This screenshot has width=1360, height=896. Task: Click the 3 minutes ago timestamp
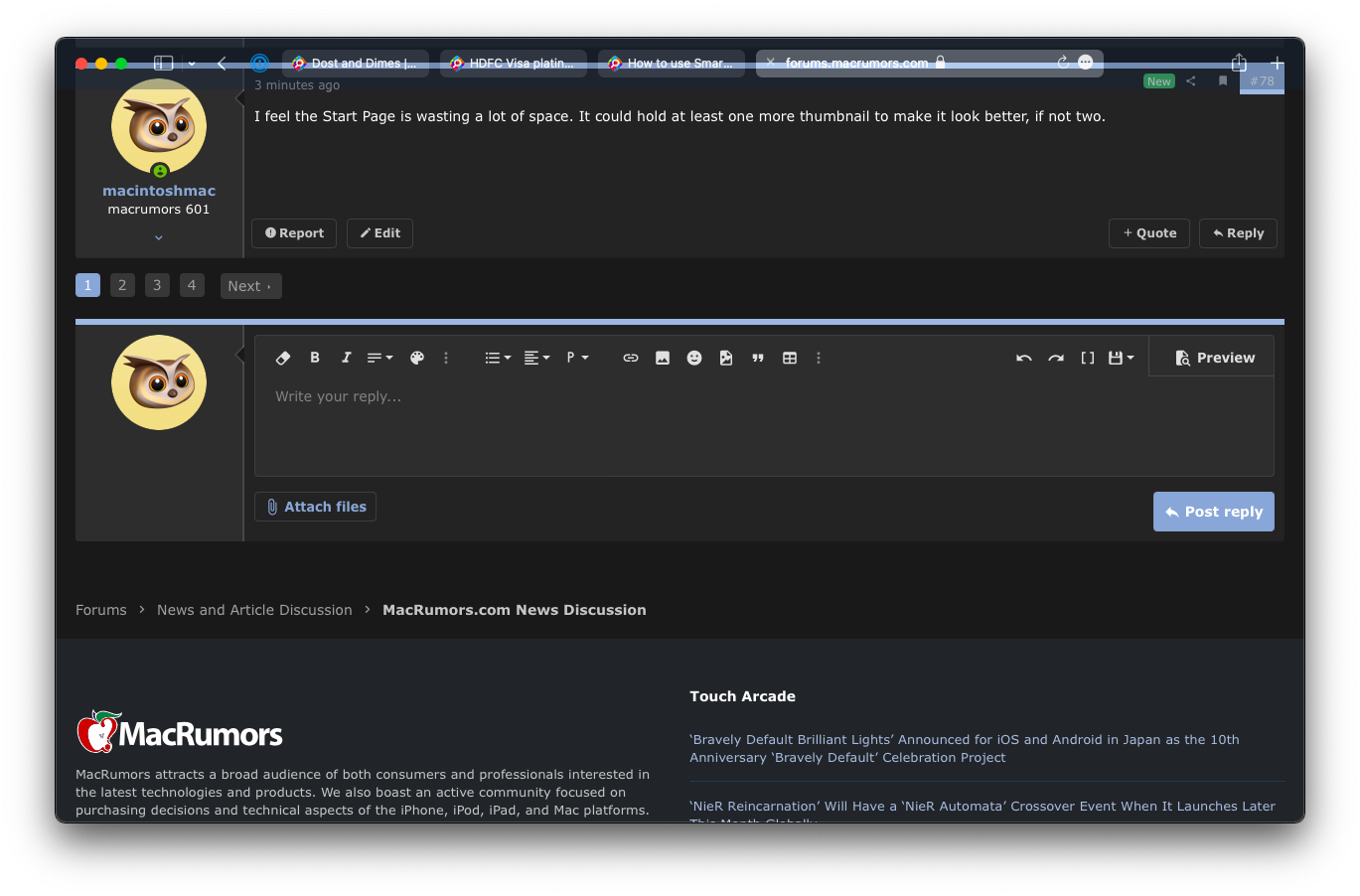coord(297,85)
